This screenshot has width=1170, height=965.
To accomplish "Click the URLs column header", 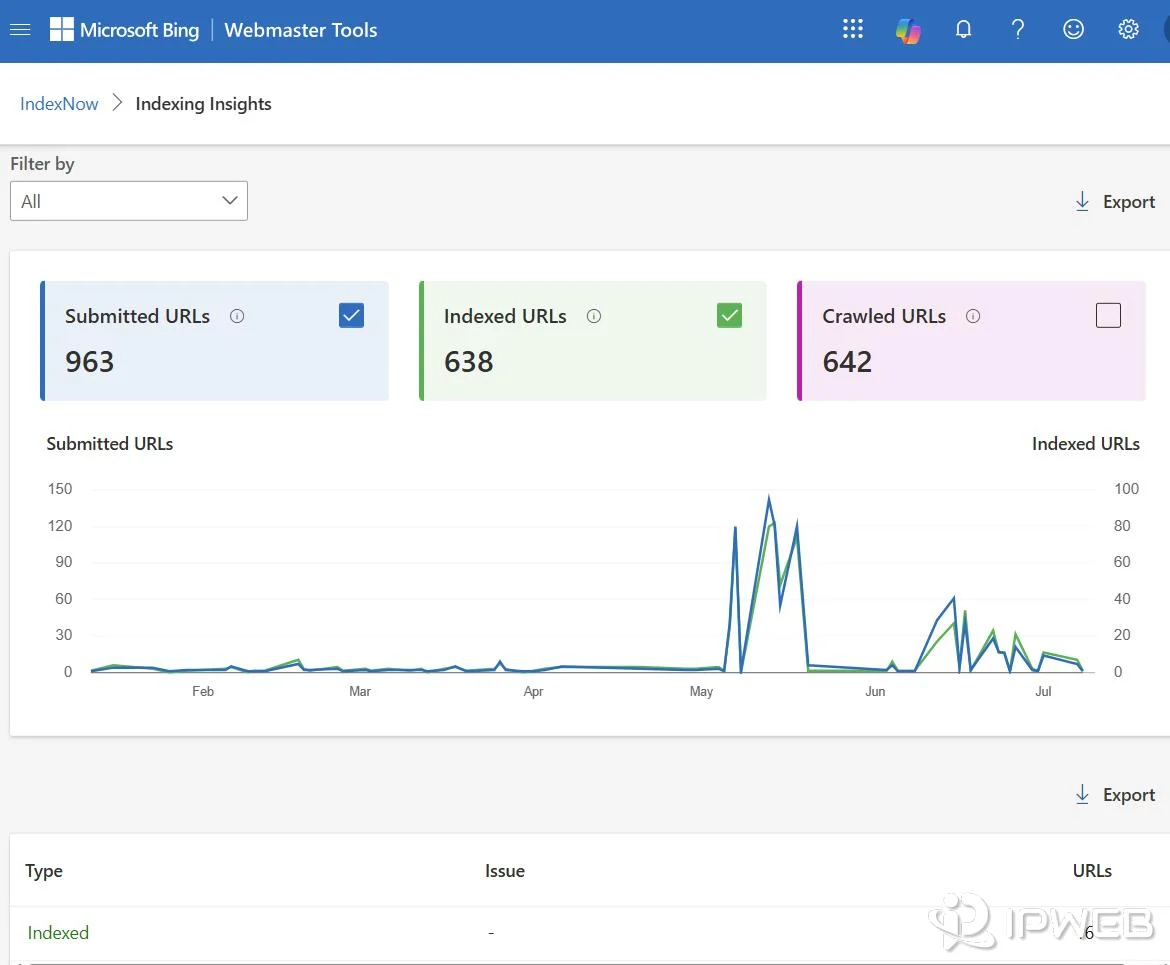I will point(1092,871).
